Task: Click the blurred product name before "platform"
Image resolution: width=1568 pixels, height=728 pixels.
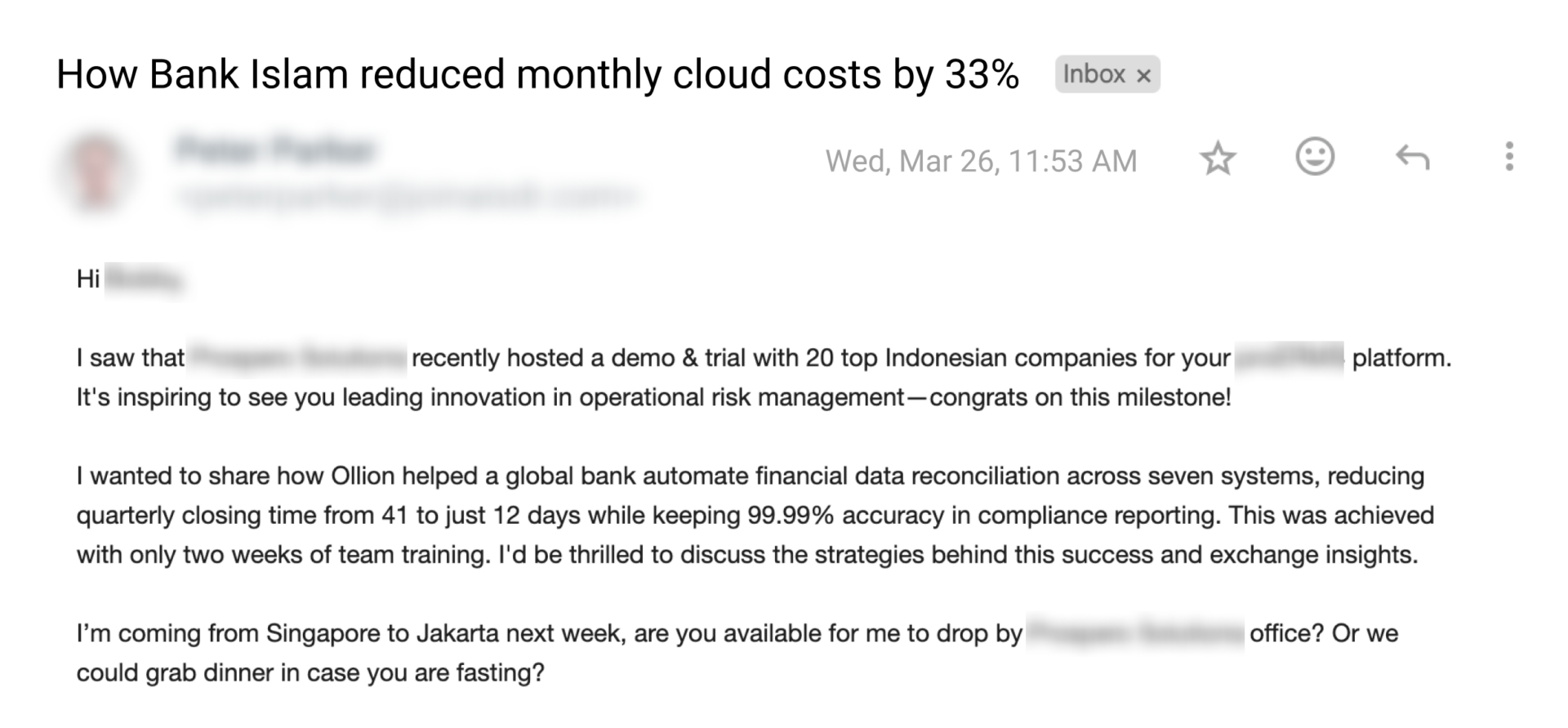Action: point(1290,358)
